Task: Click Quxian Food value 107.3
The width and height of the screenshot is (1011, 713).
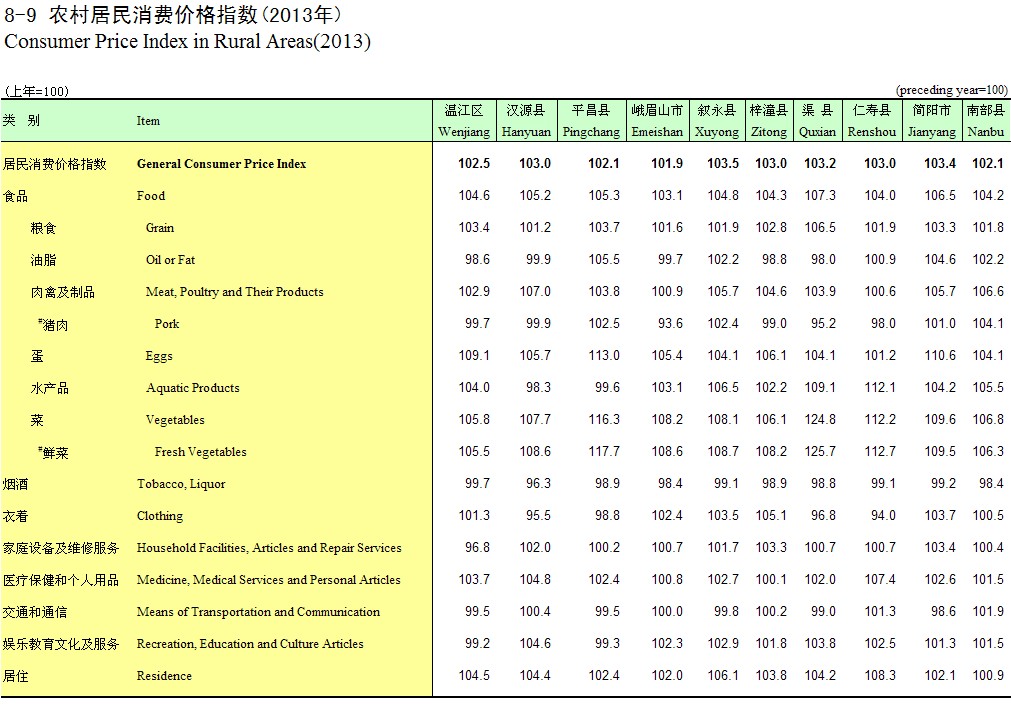Action: [820, 195]
